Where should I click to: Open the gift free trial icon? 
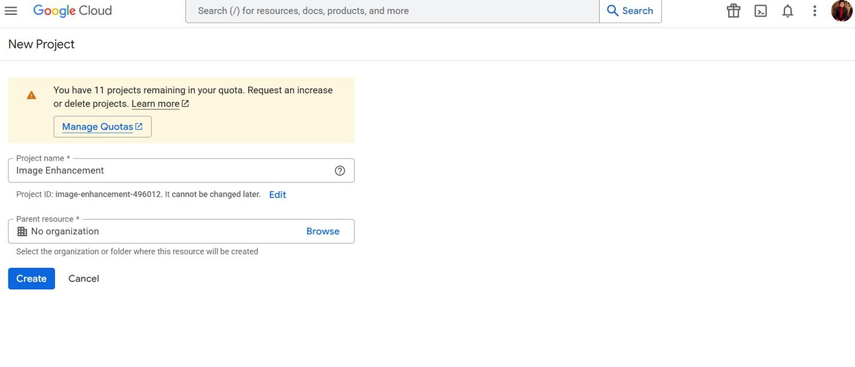click(x=733, y=11)
